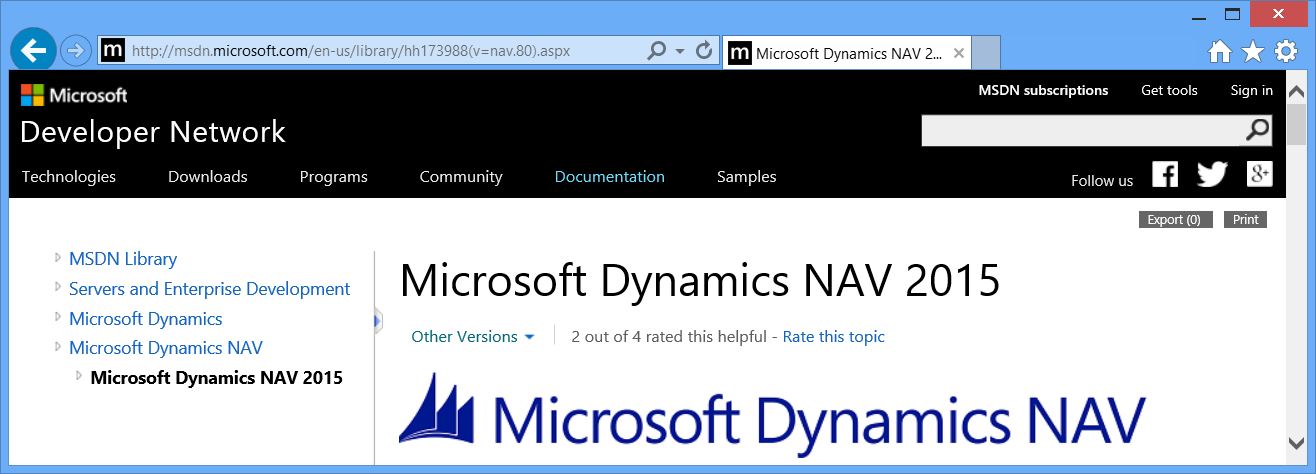Viewport: 1316px width, 474px height.
Task: Open the Documentation menu
Action: click(x=610, y=177)
